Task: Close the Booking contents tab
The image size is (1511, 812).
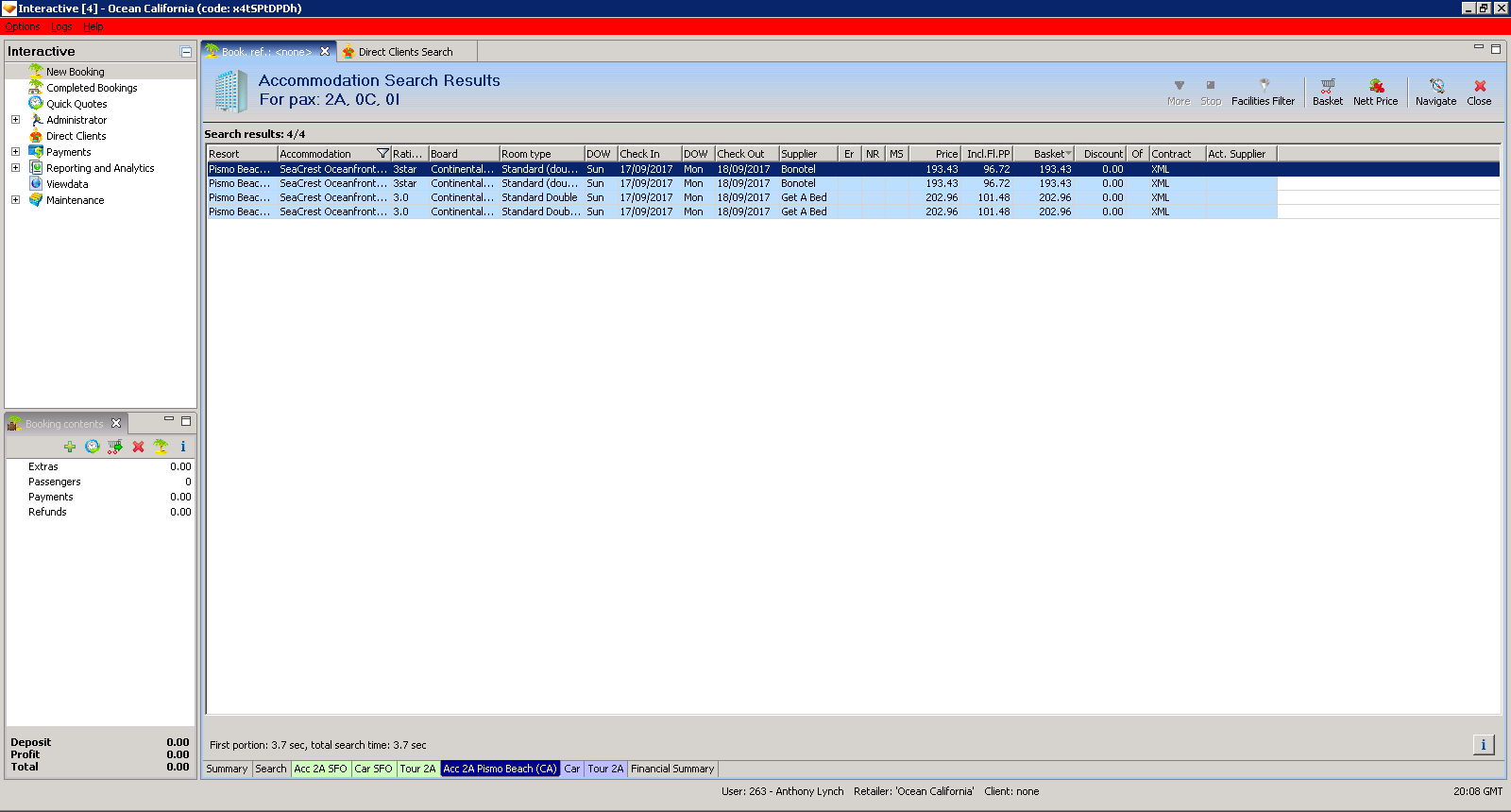Action: coord(116,423)
